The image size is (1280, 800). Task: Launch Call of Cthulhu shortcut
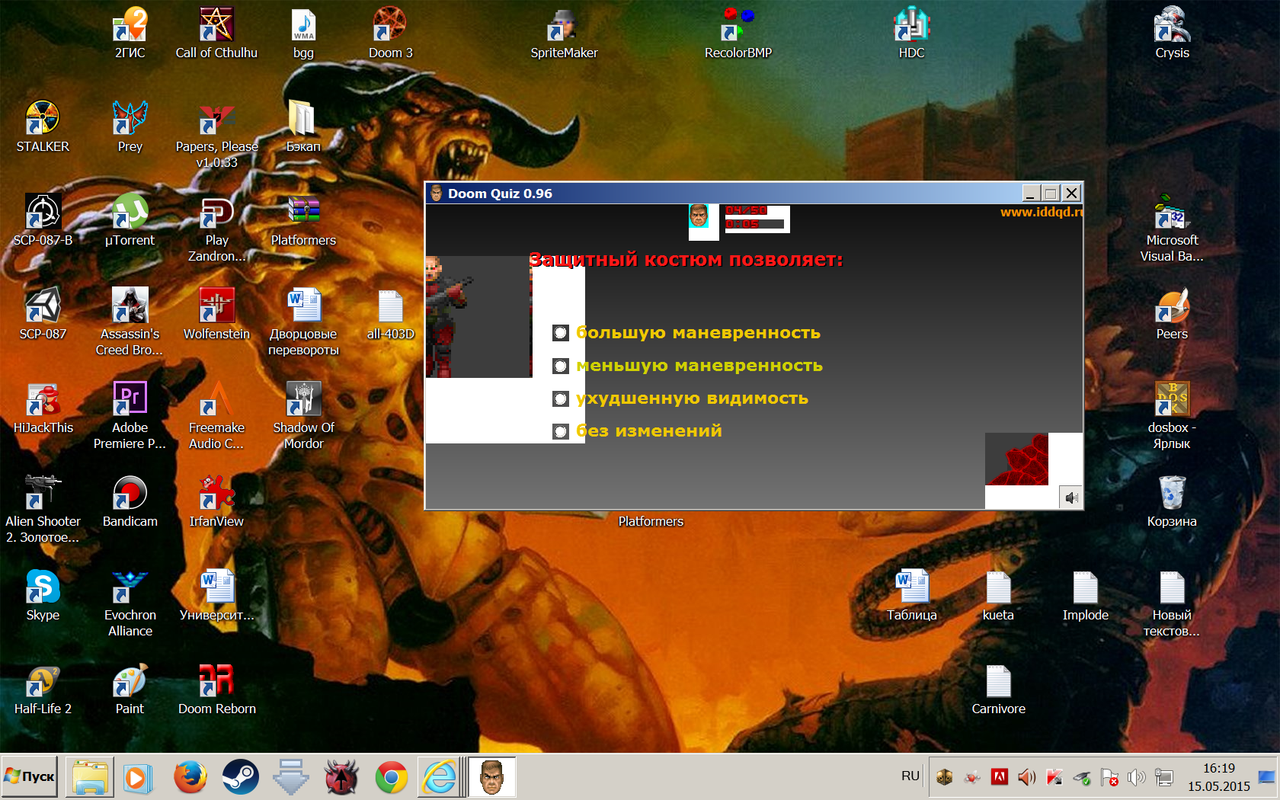216,34
